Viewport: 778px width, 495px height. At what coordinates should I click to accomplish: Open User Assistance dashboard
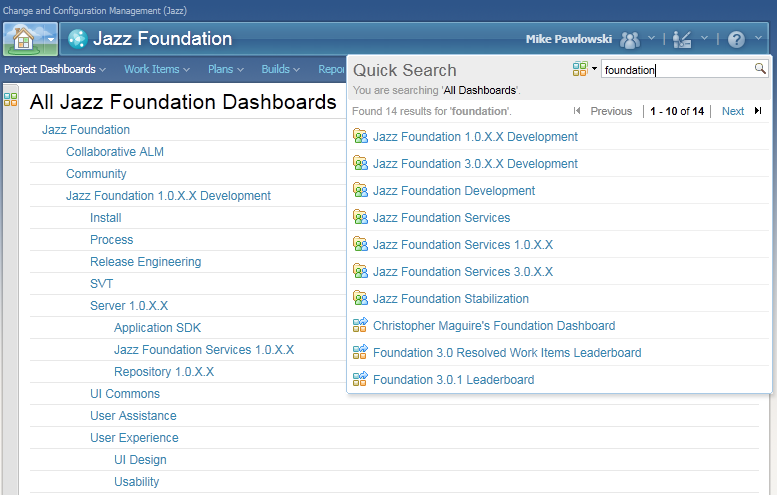pyautogui.click(x=133, y=416)
